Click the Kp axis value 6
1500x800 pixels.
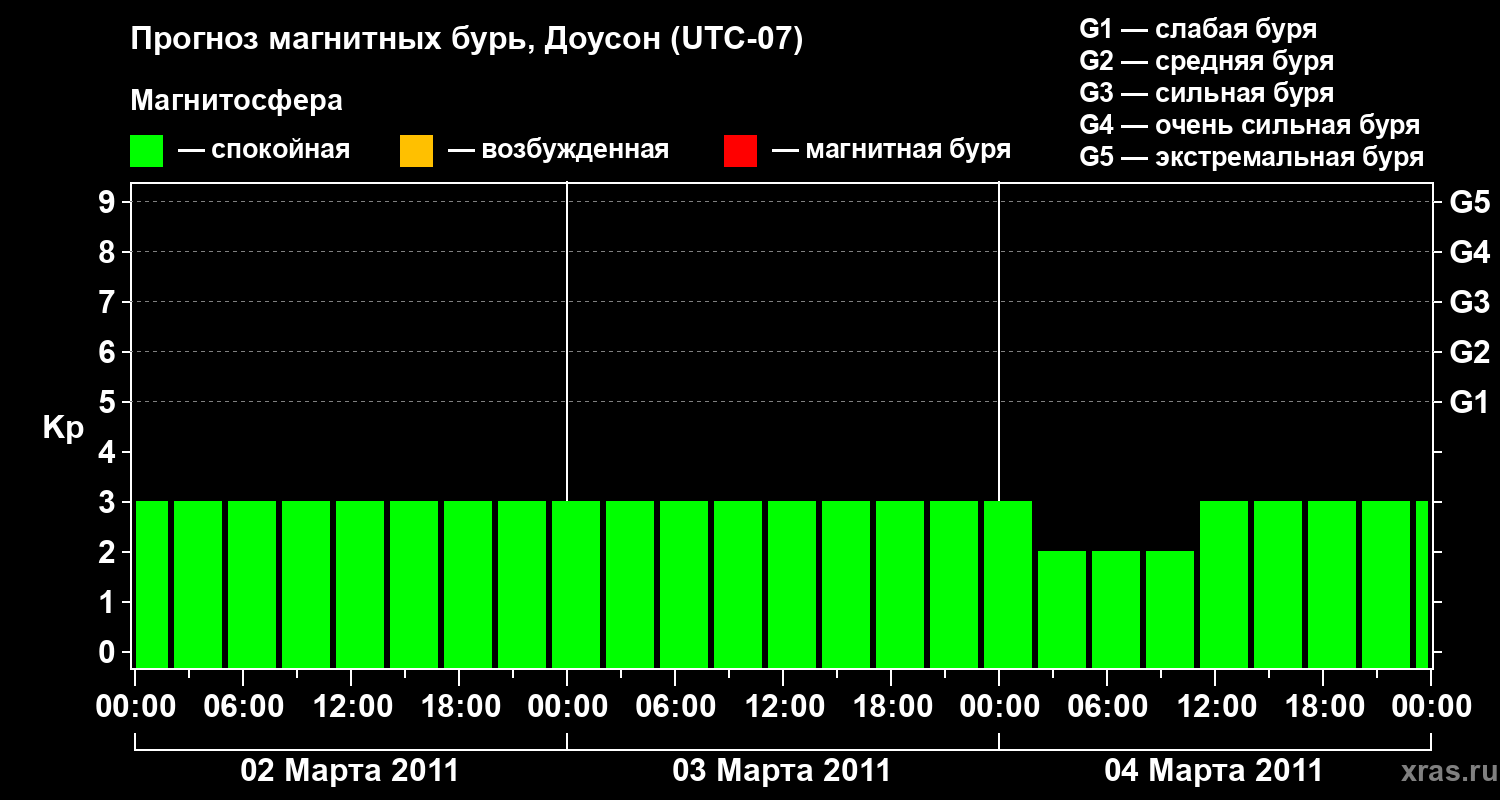point(109,352)
